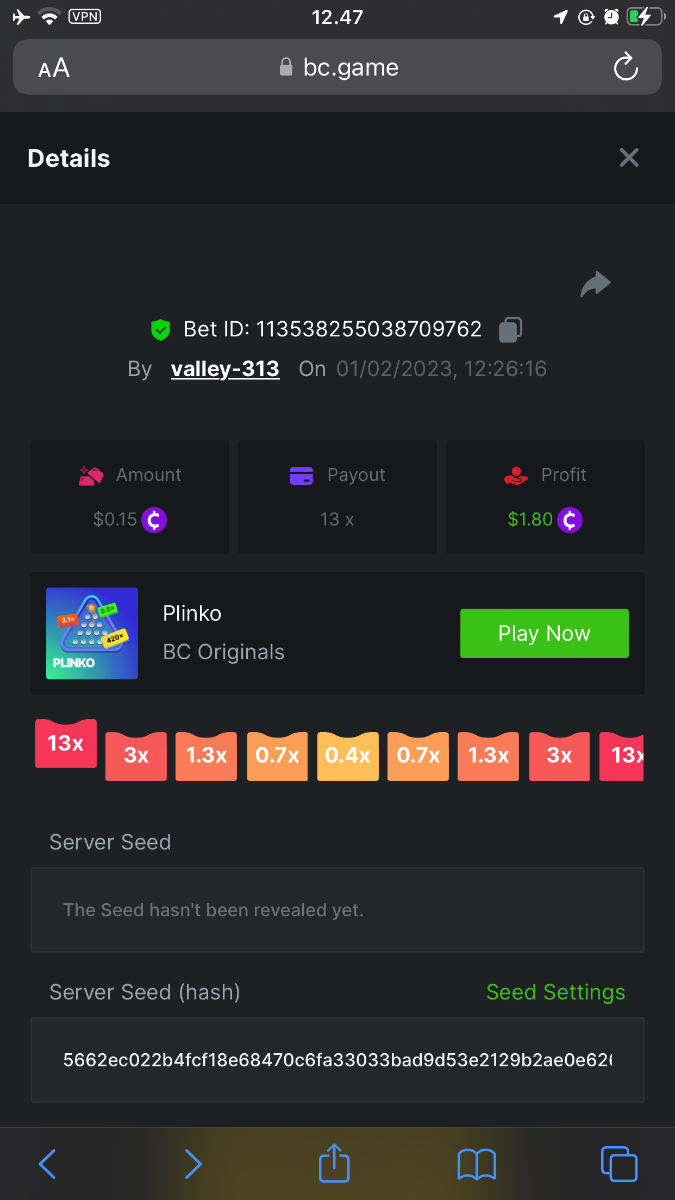Reload the page in Safari
This screenshot has width=675, height=1200.
(x=625, y=67)
